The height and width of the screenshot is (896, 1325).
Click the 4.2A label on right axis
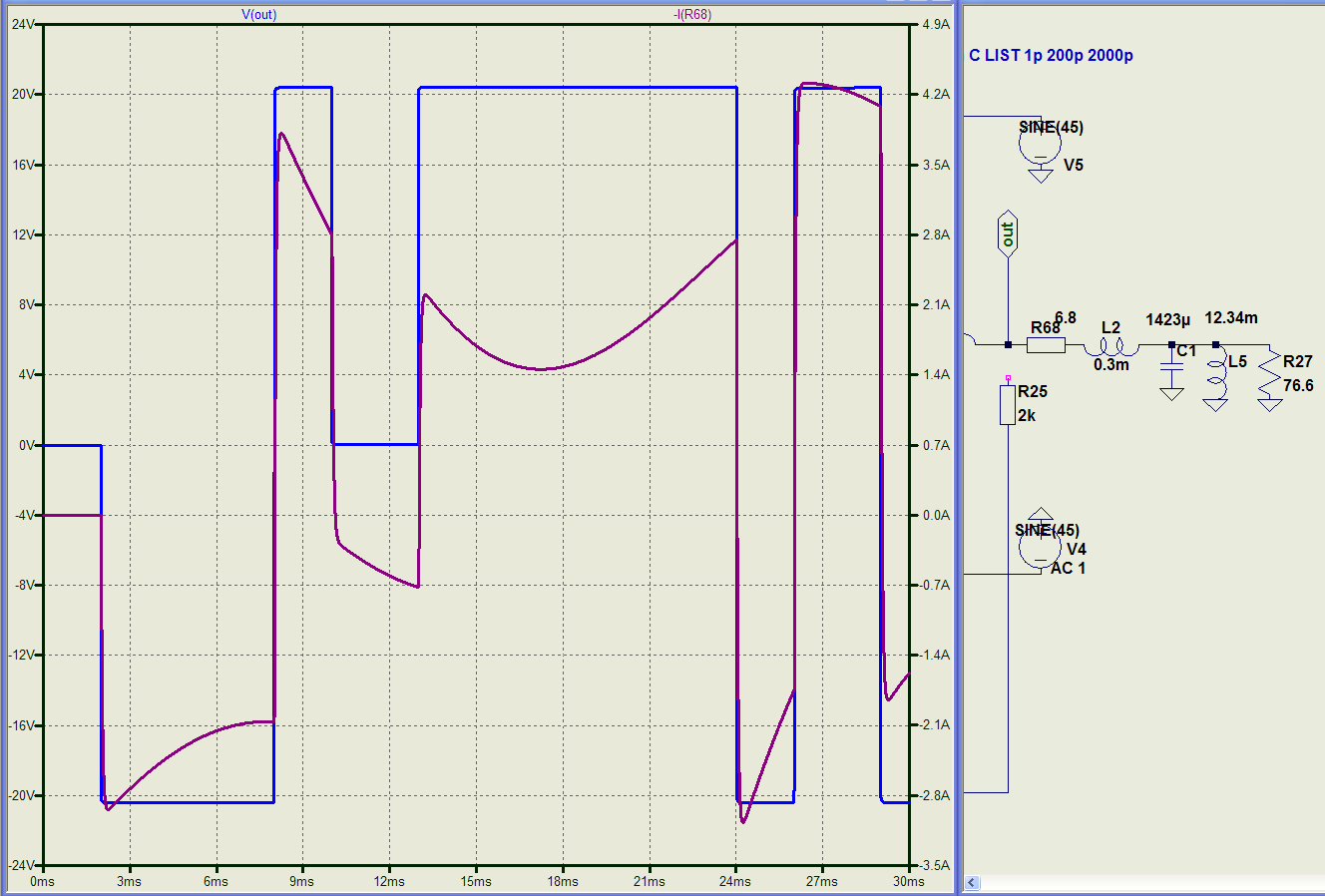[937, 94]
